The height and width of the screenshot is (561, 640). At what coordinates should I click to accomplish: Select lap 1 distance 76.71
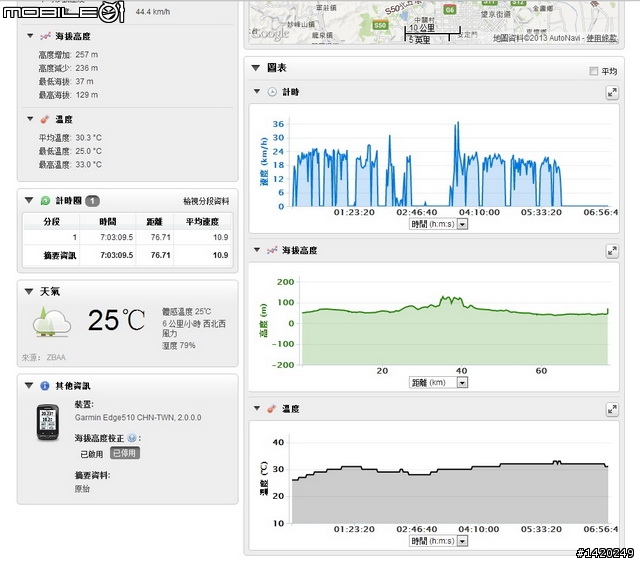click(x=160, y=237)
